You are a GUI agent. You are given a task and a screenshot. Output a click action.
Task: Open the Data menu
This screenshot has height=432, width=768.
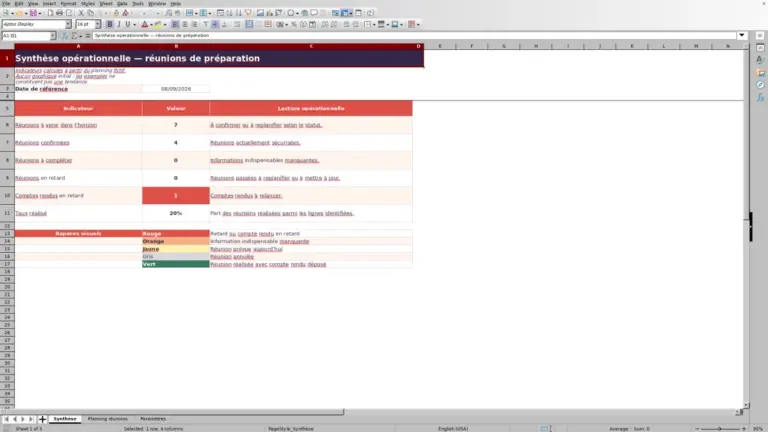coord(122,3)
